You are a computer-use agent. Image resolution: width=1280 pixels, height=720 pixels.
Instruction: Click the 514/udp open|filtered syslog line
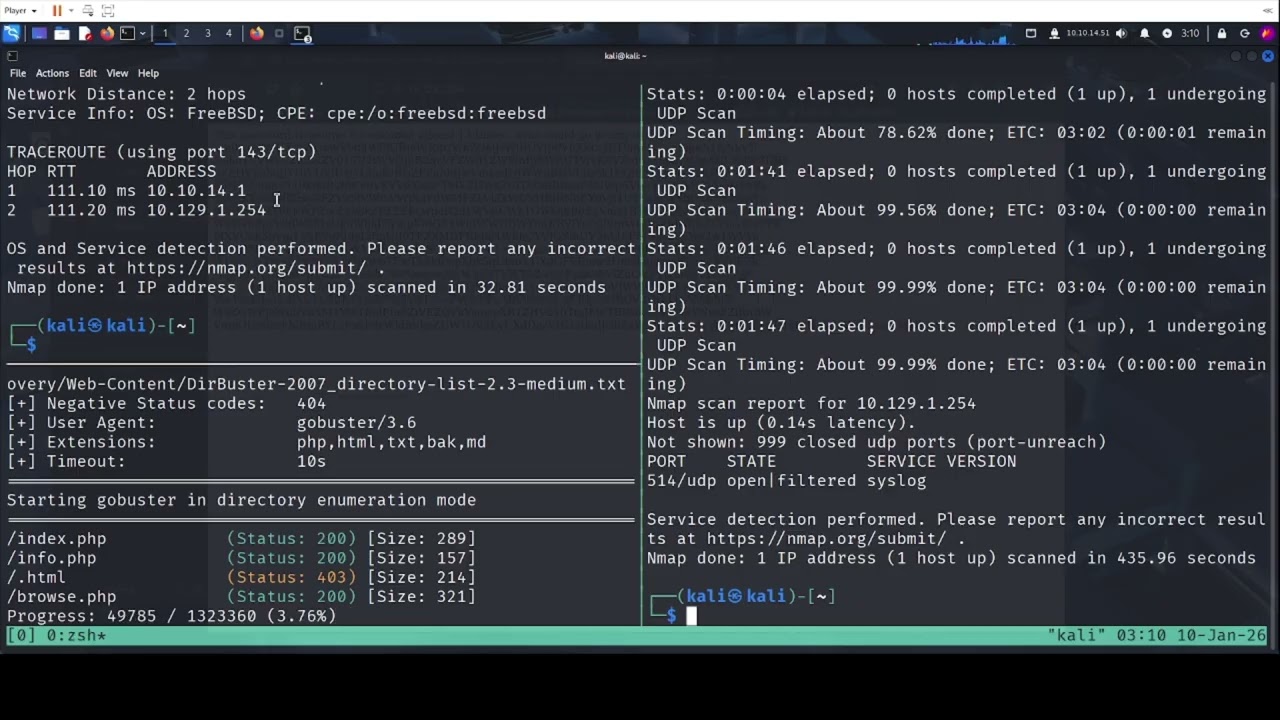click(x=786, y=481)
